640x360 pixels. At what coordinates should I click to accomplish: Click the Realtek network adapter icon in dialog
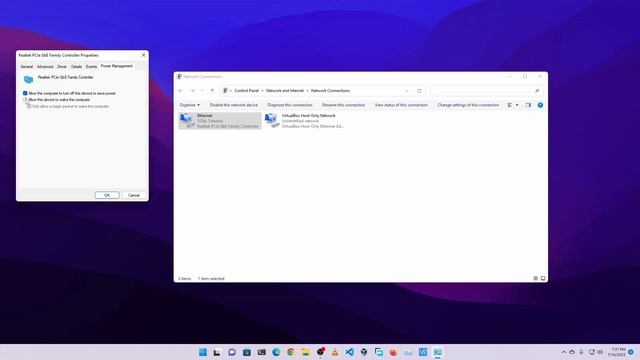pyautogui.click(x=28, y=79)
